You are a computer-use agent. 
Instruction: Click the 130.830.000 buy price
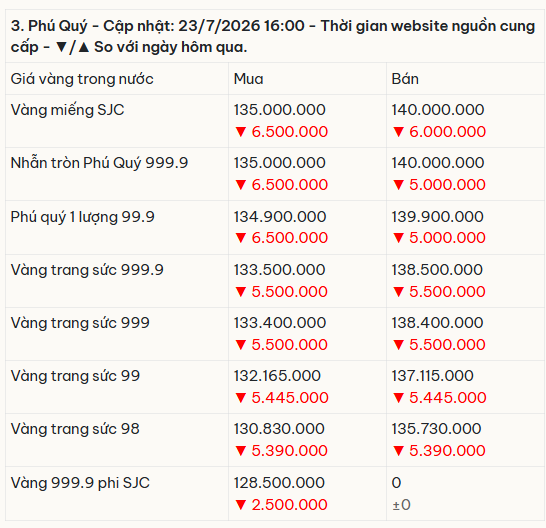[x=279, y=429]
